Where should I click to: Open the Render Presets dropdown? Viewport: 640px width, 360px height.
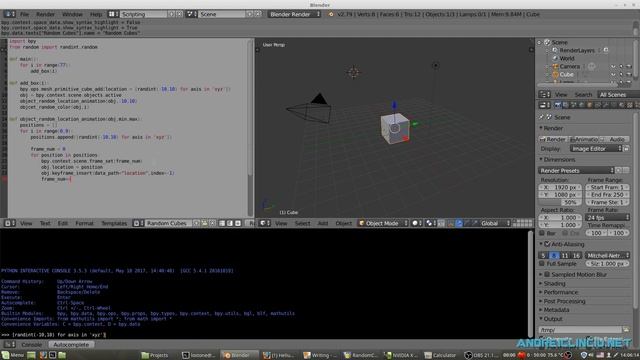point(576,171)
